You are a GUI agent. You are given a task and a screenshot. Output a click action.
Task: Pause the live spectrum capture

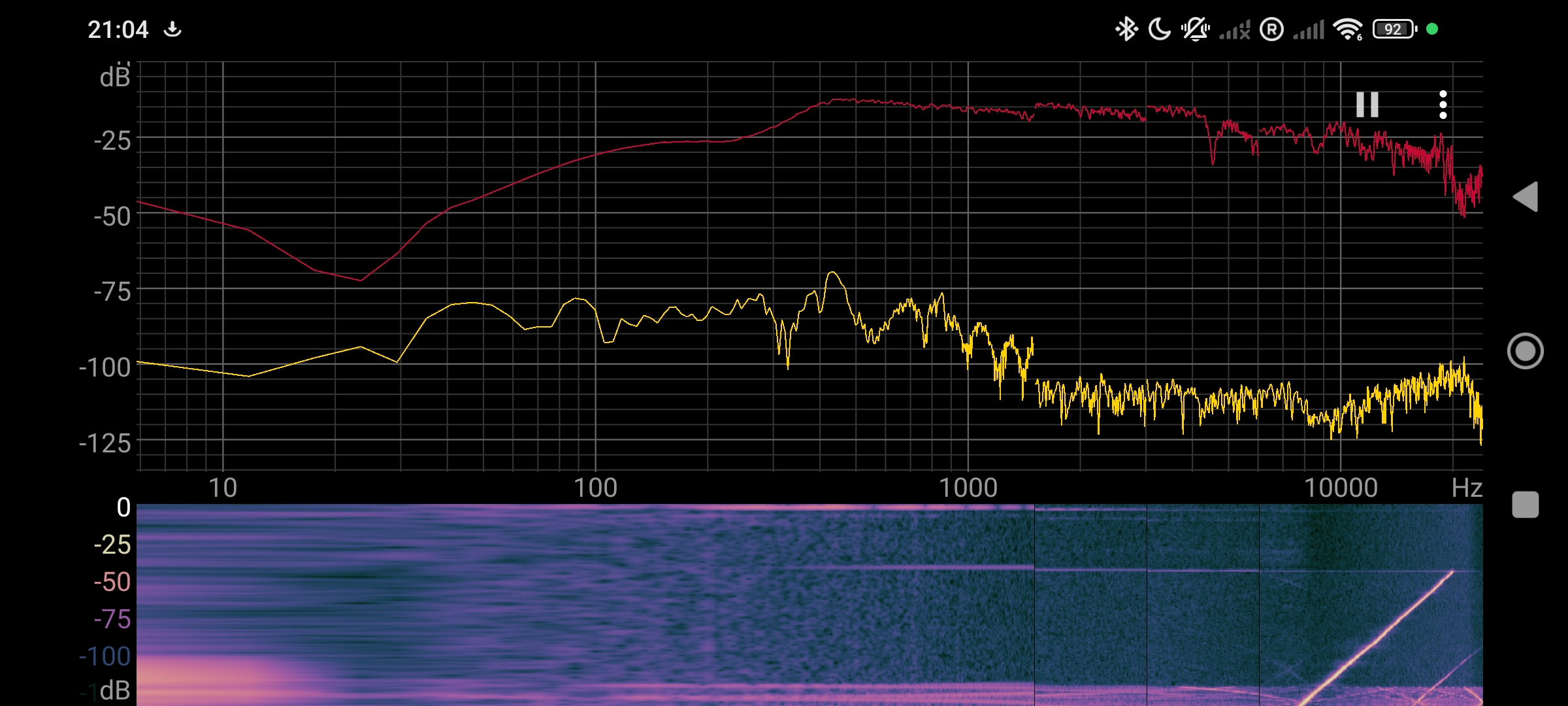coord(1367,105)
